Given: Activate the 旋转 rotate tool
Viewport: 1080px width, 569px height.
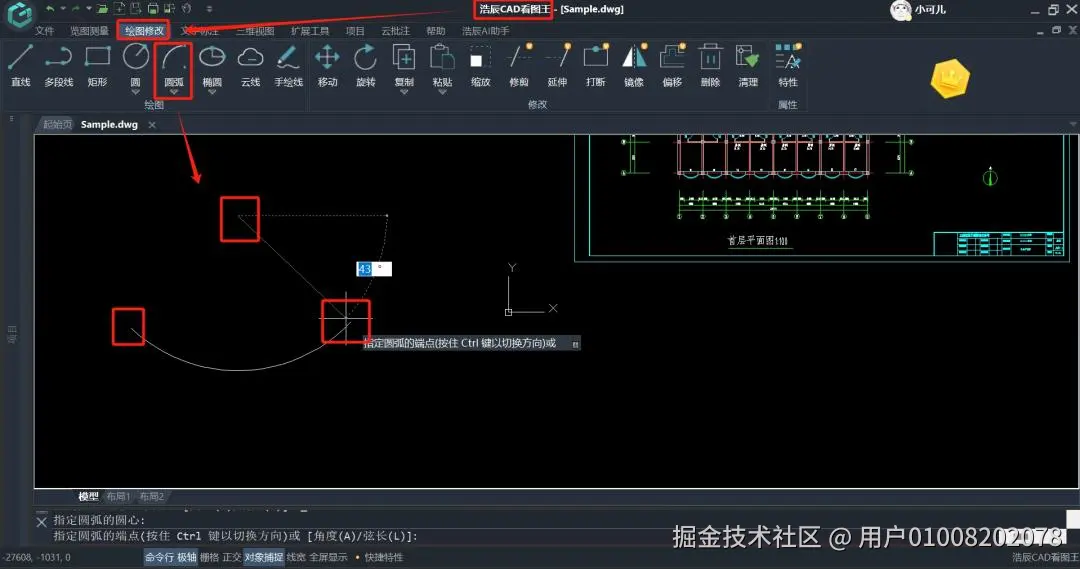Looking at the screenshot, I should point(366,65).
